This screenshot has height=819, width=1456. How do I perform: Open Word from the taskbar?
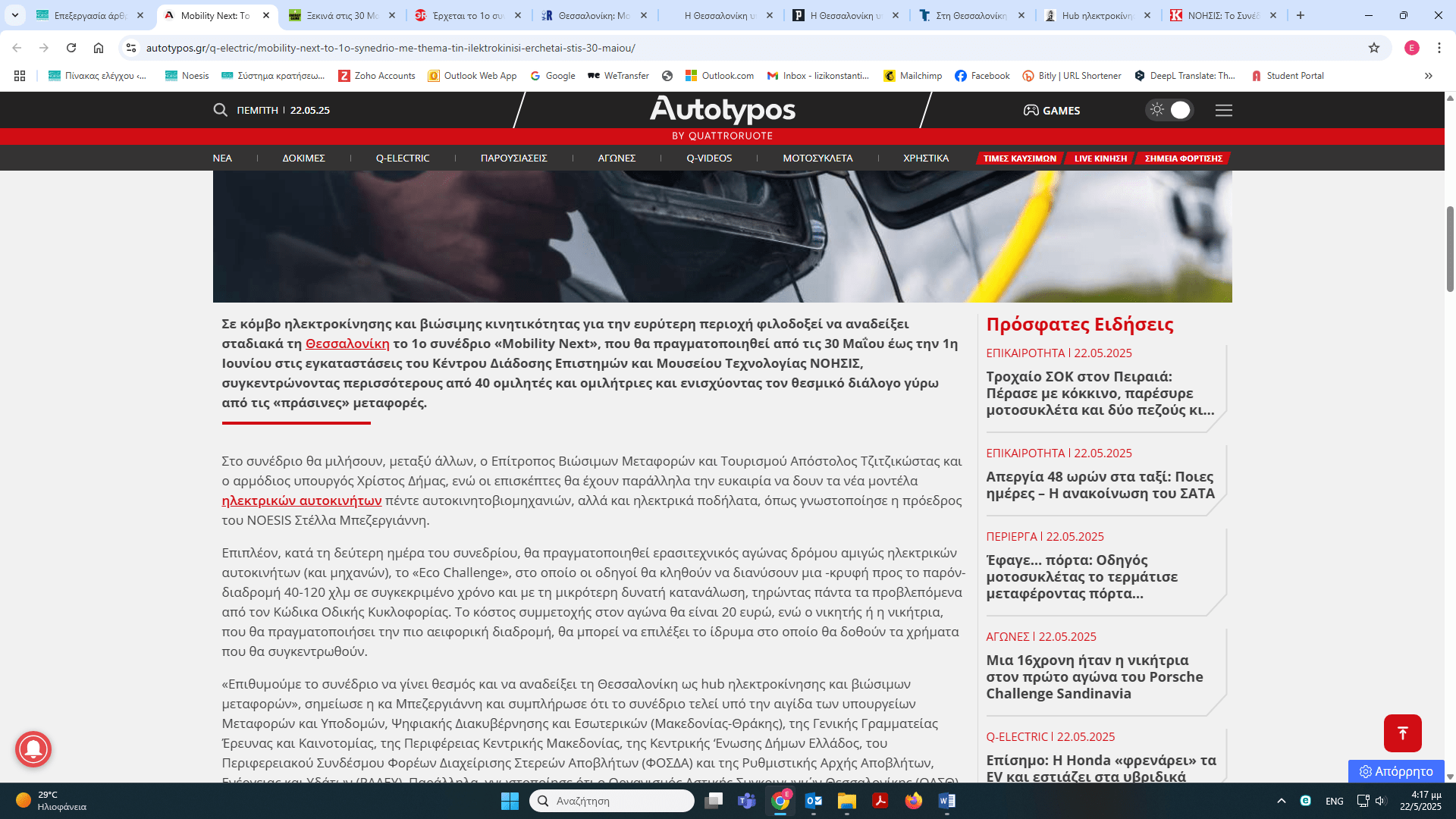click(946, 801)
